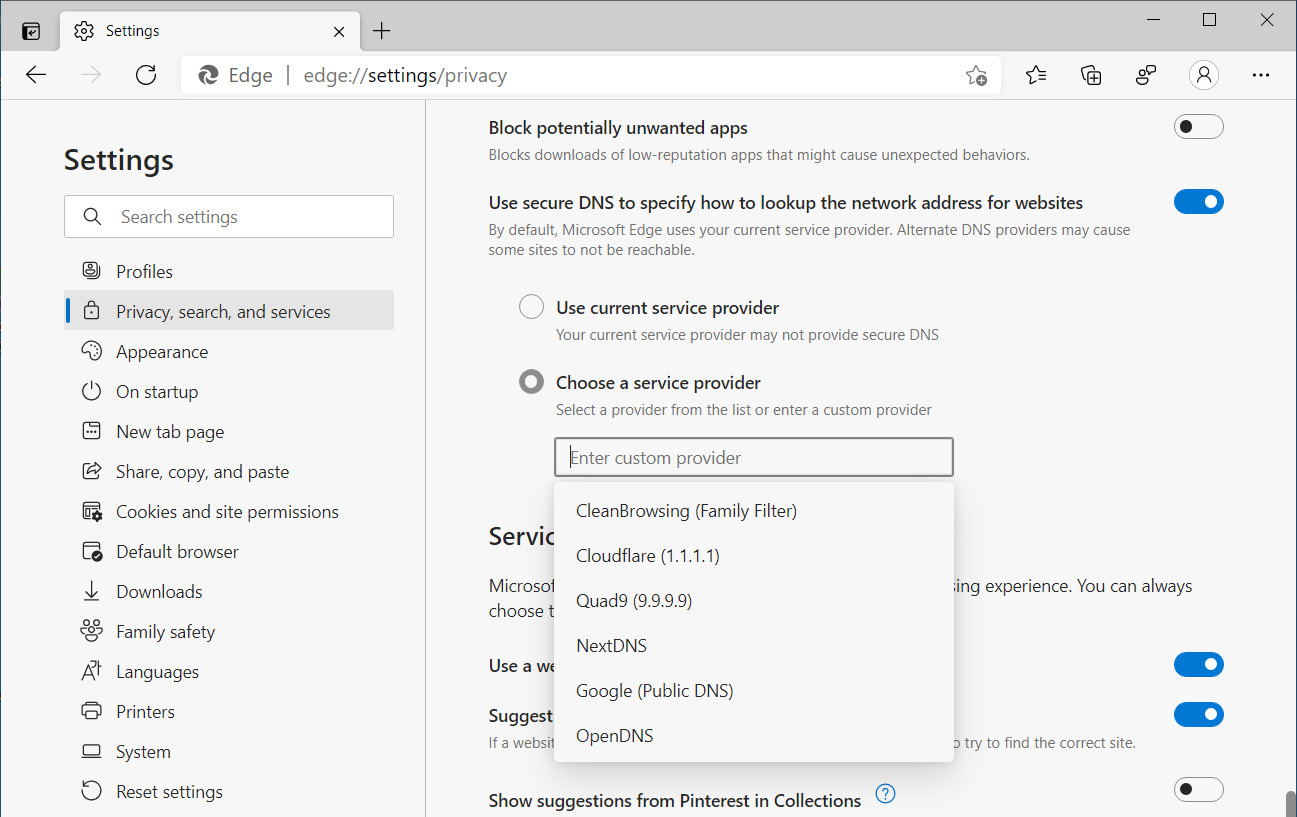This screenshot has height=817, width=1297.
Task: Click the Enter custom provider field
Action: click(x=754, y=457)
